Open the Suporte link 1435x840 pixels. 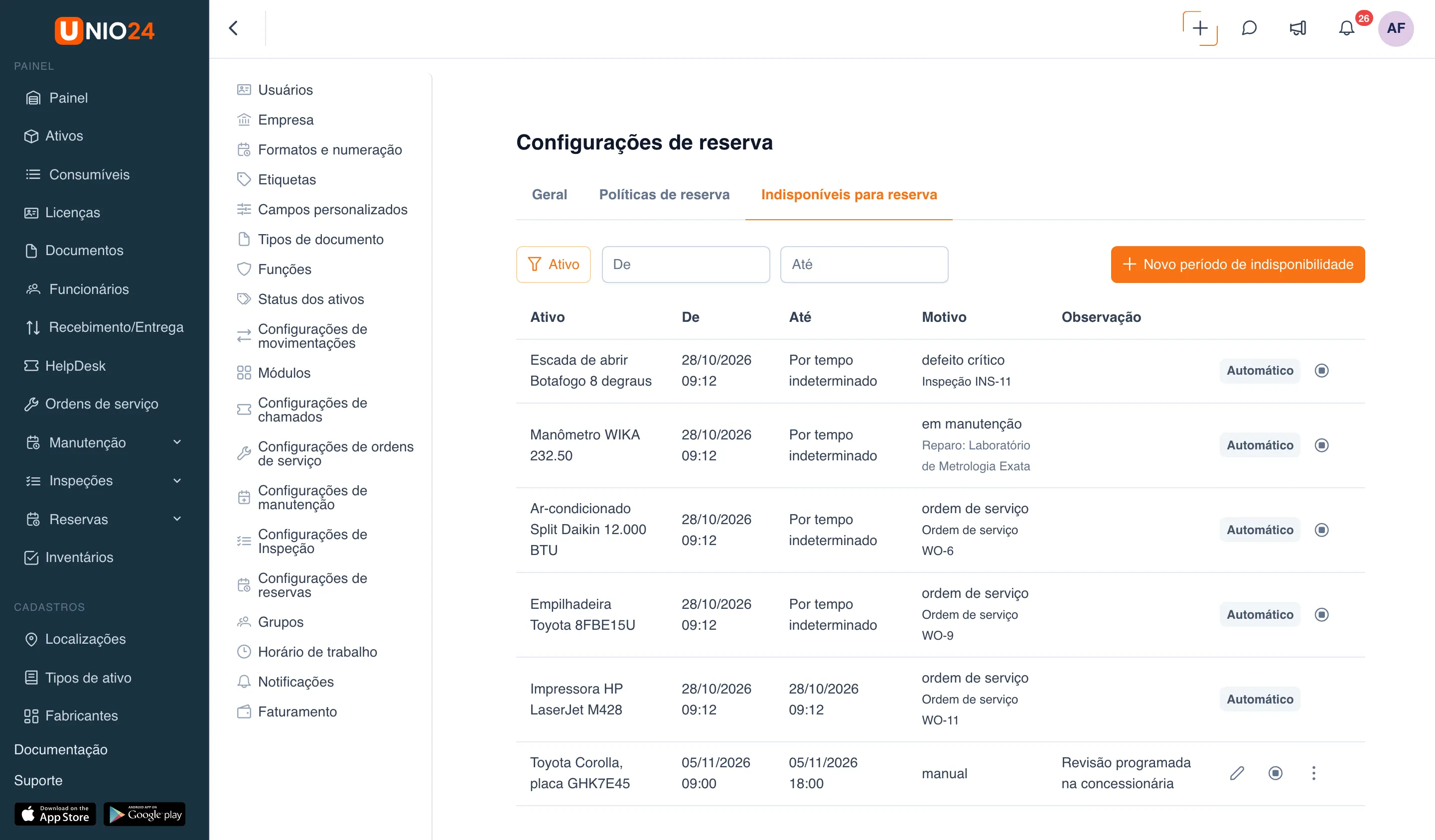38,780
